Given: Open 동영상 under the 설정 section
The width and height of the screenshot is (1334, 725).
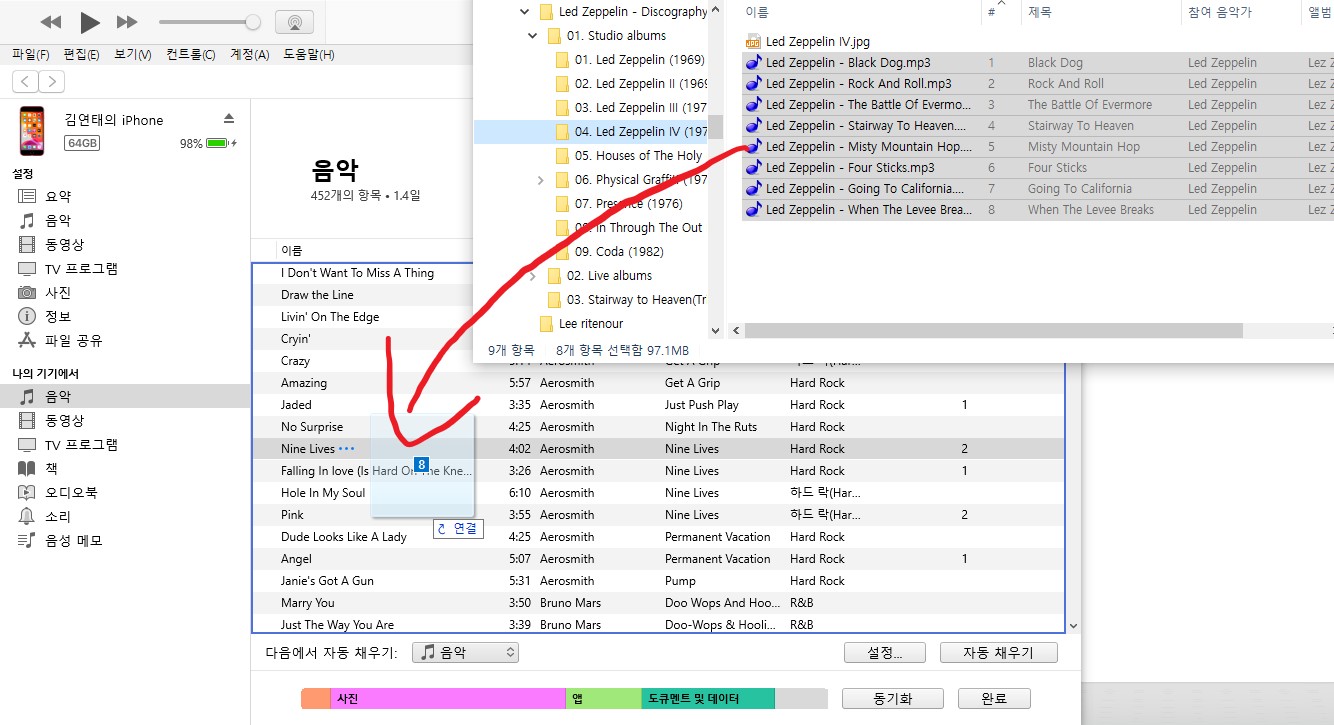Looking at the screenshot, I should point(64,245).
